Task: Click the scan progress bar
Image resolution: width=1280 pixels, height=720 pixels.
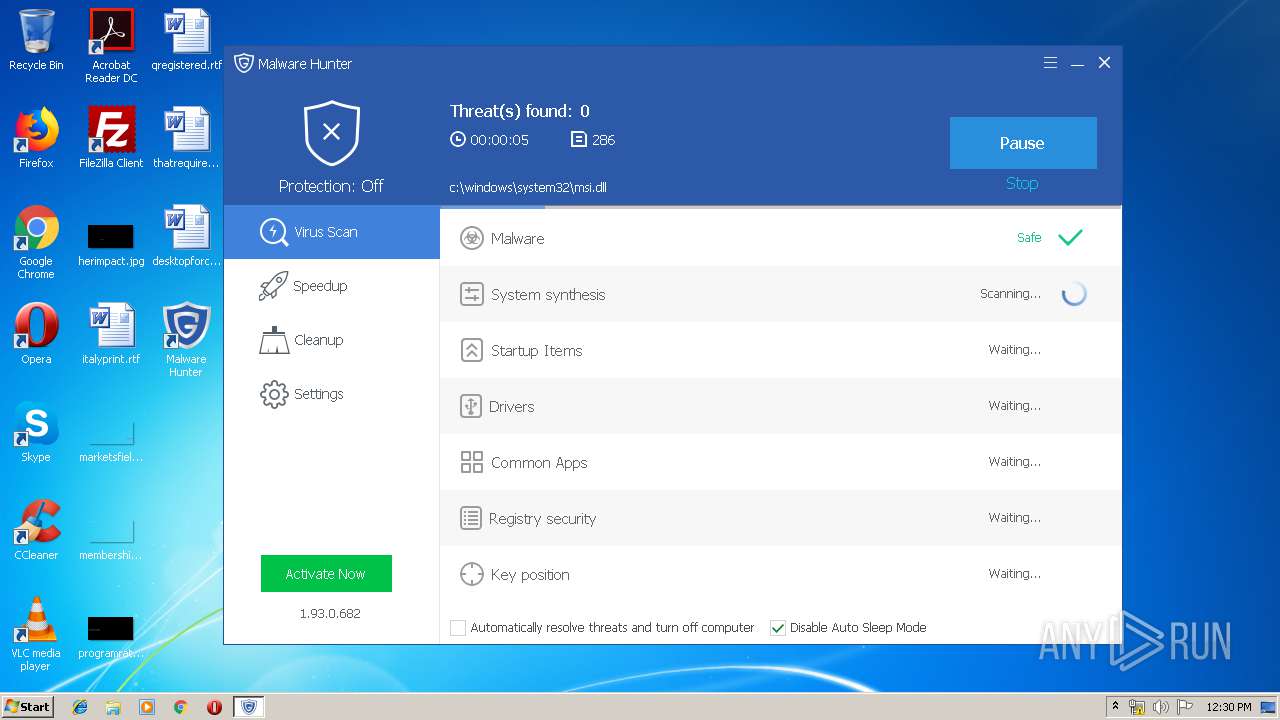Action: (x=781, y=207)
